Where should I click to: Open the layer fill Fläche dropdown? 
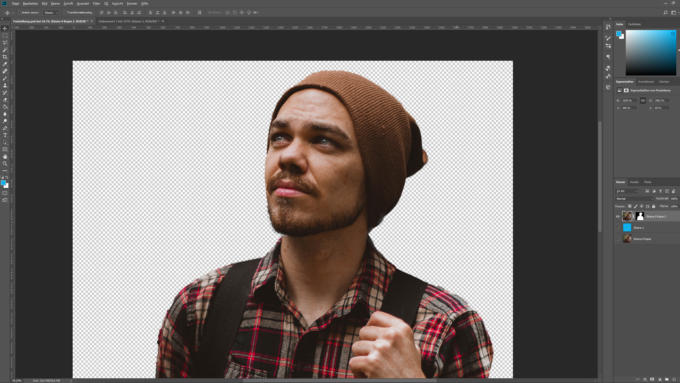click(x=674, y=206)
